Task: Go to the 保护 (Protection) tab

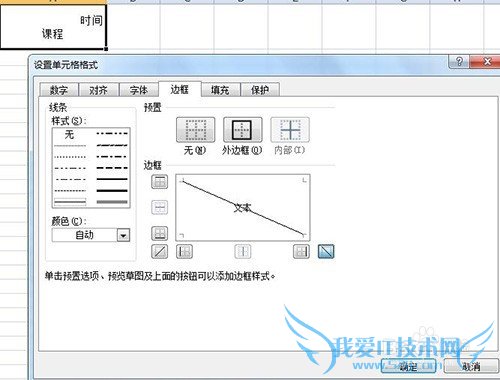Action: click(260, 90)
